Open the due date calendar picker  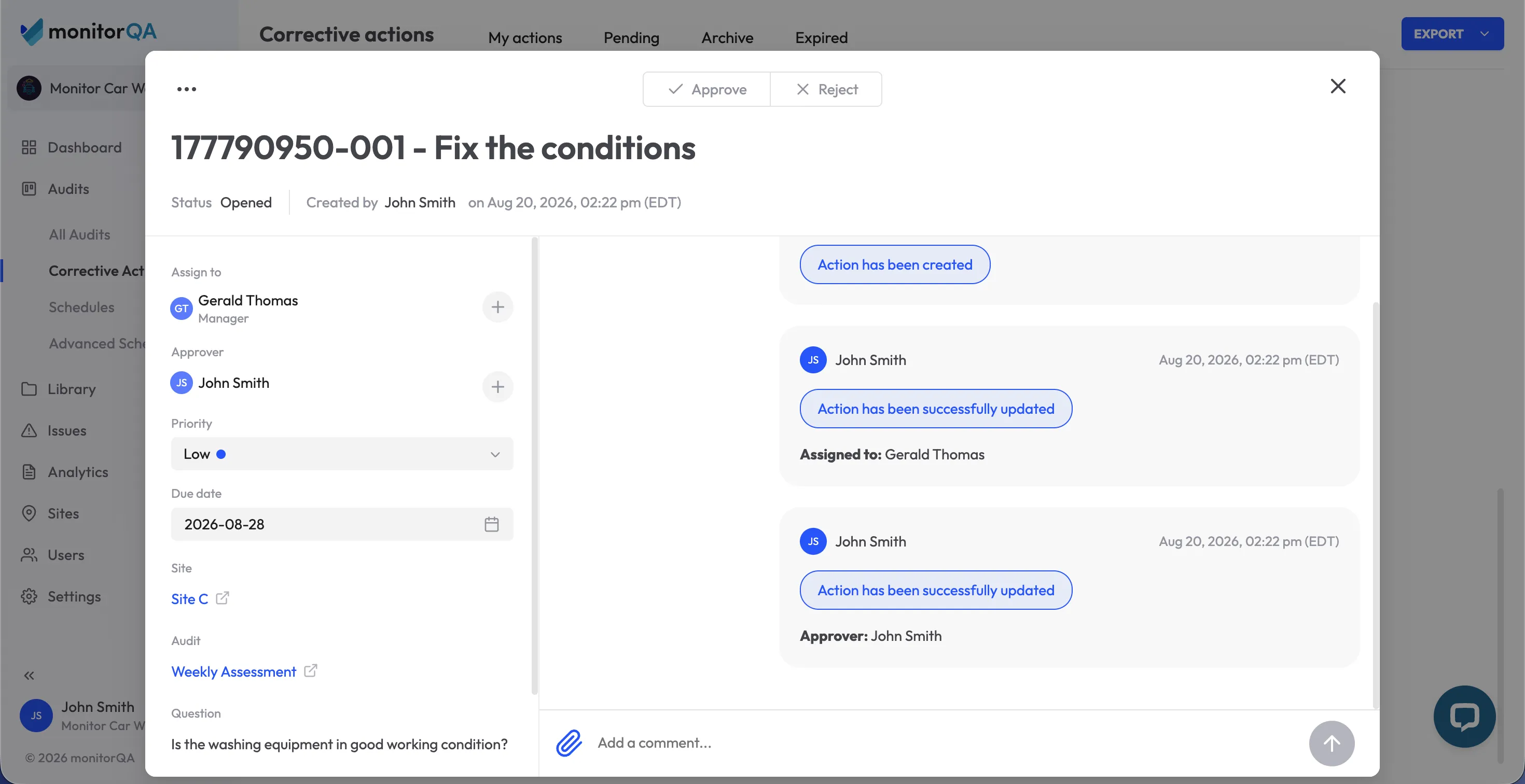click(x=491, y=524)
